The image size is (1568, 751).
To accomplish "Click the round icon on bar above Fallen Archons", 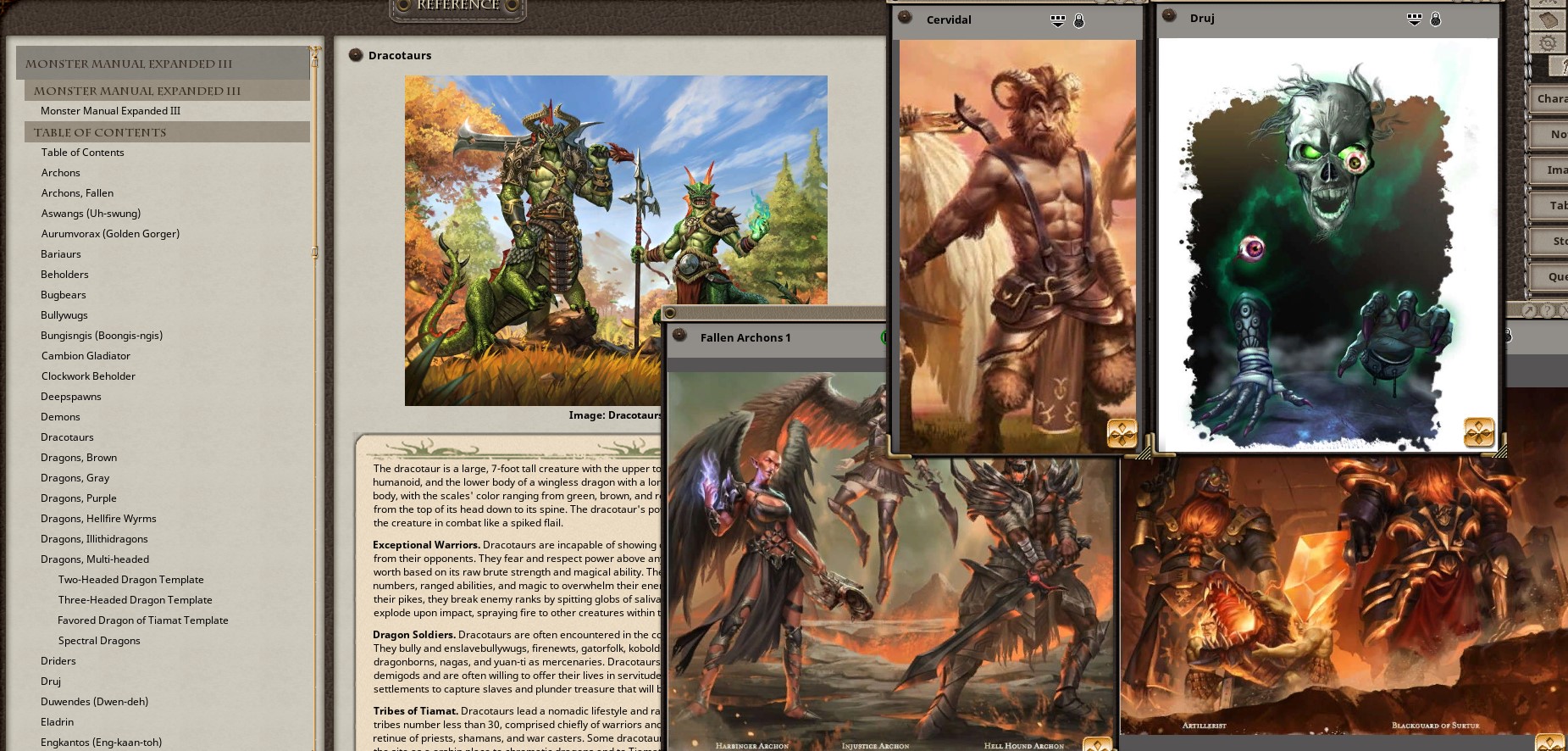I will (x=670, y=314).
